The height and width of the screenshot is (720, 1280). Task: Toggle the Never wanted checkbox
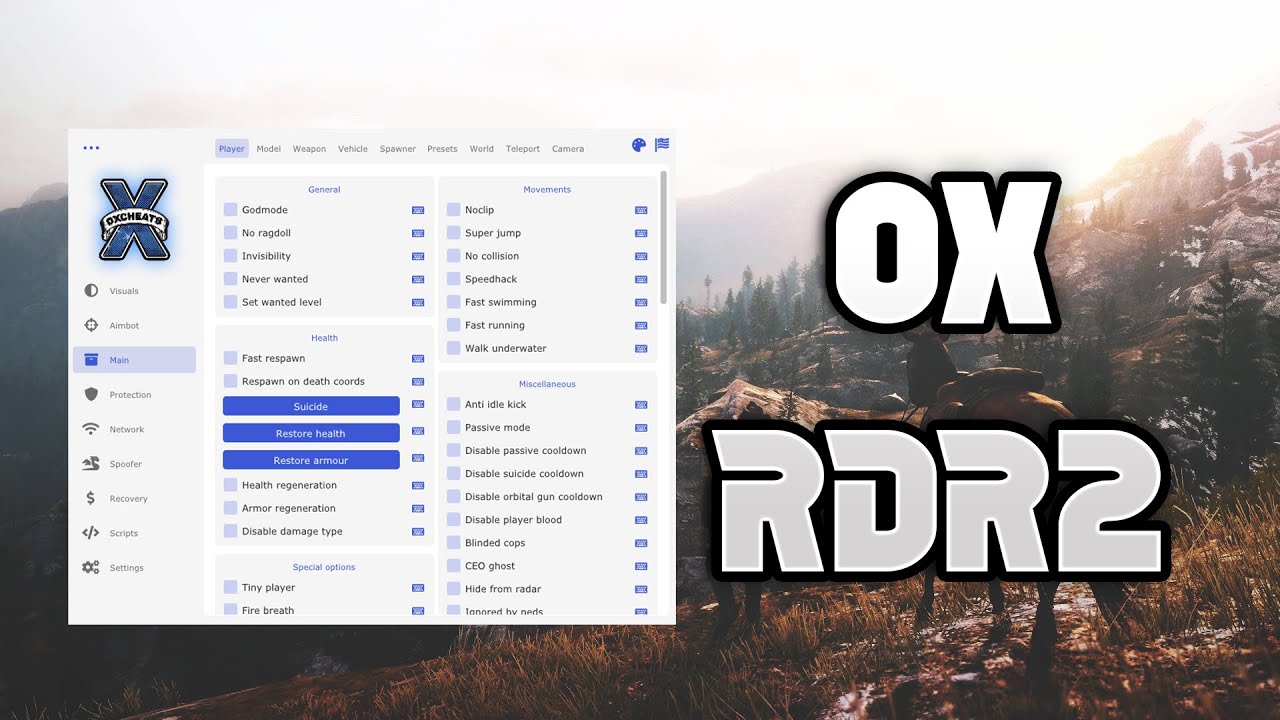pyautogui.click(x=230, y=279)
